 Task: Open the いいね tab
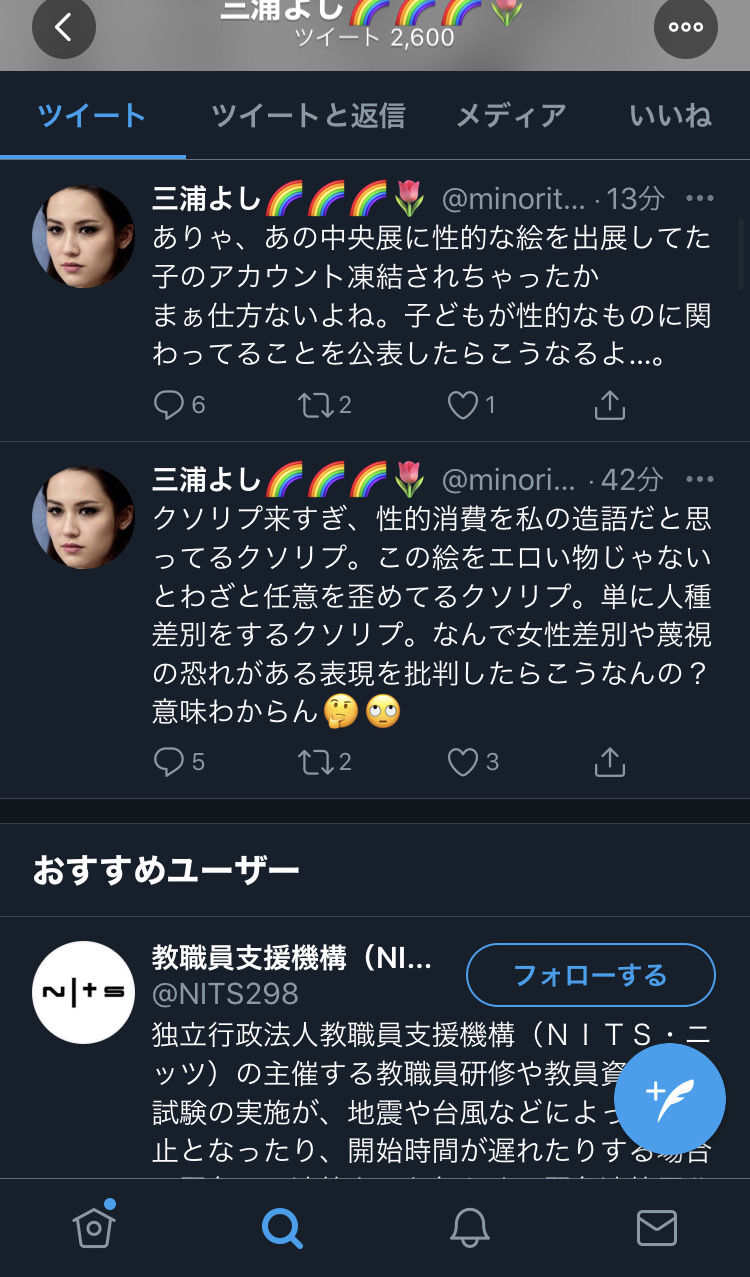(670, 116)
